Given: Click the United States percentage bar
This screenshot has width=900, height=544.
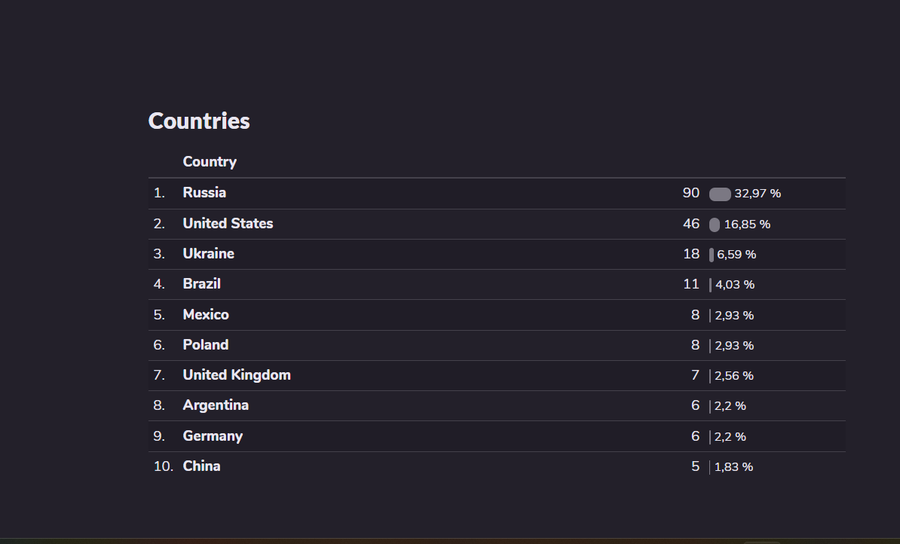Looking at the screenshot, I should click(714, 224).
